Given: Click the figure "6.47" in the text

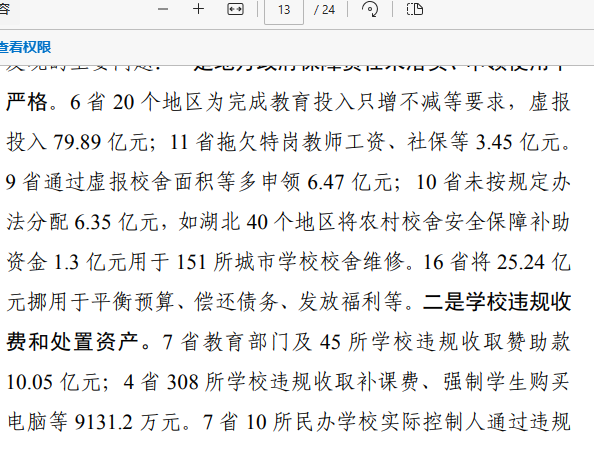Looking at the screenshot, I should [325, 182].
